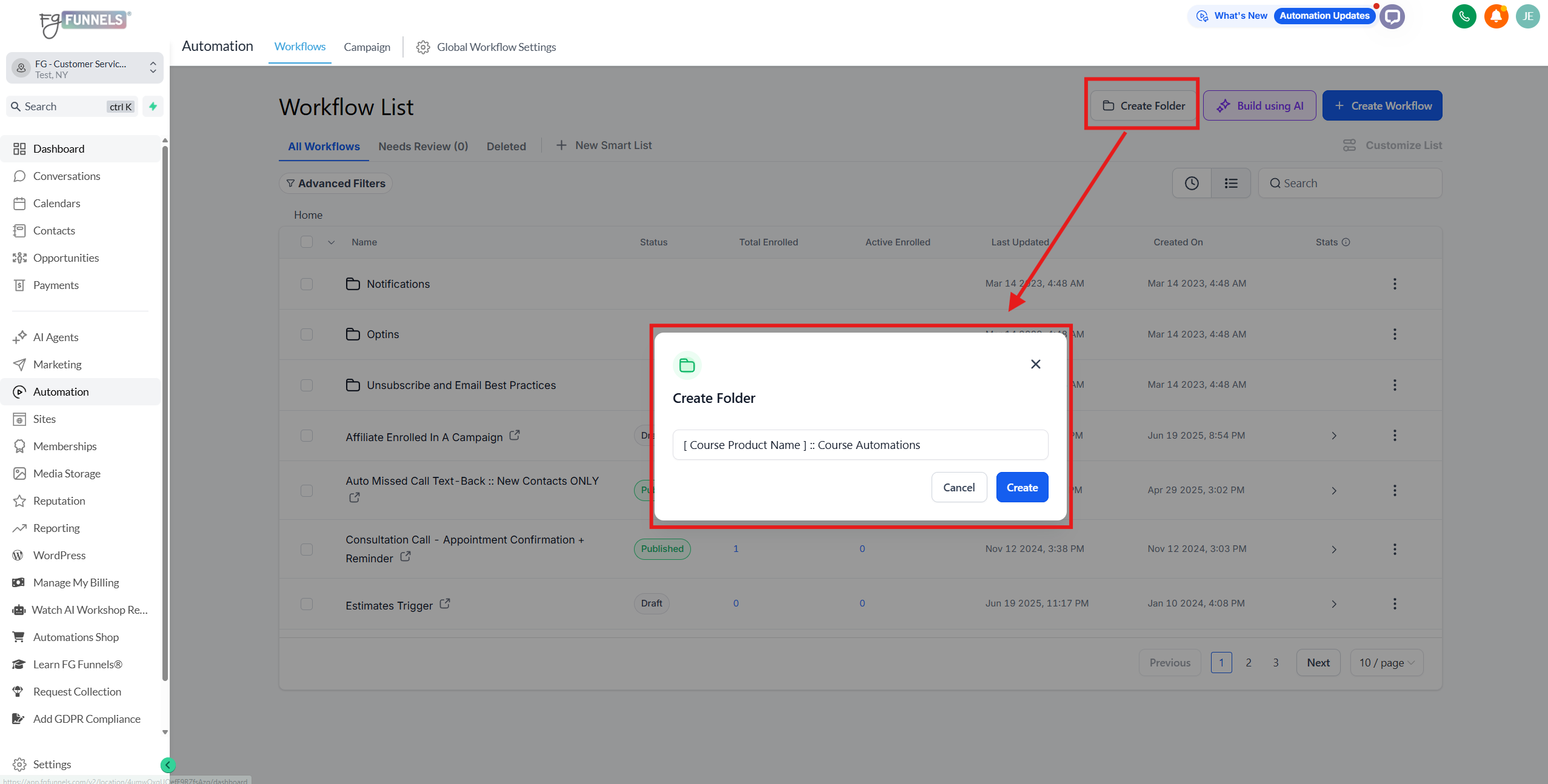Open the chat support bubble icon
The height and width of the screenshot is (784, 1548).
pos(1392,16)
